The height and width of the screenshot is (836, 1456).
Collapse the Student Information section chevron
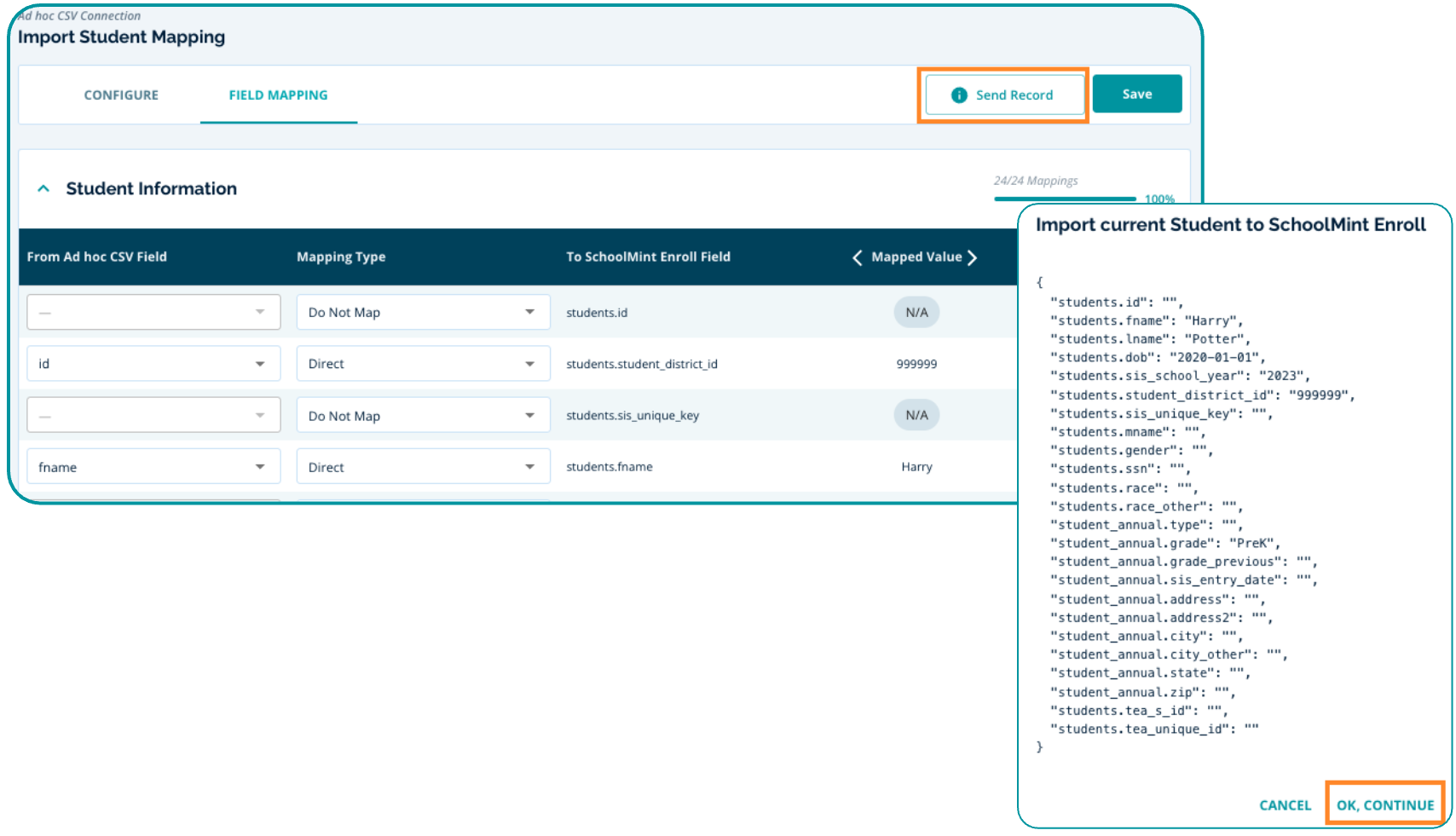[x=43, y=188]
